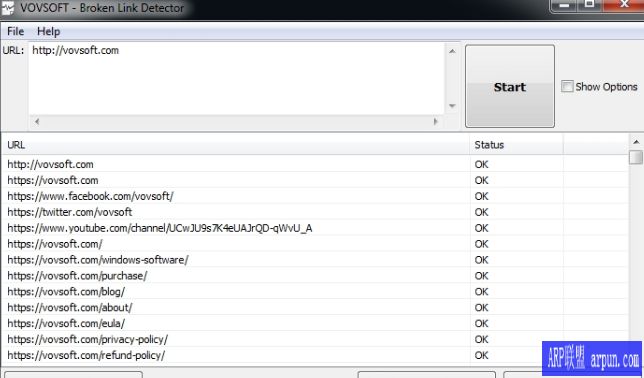Open the File menu
This screenshot has height=378, width=644.
click(x=16, y=31)
